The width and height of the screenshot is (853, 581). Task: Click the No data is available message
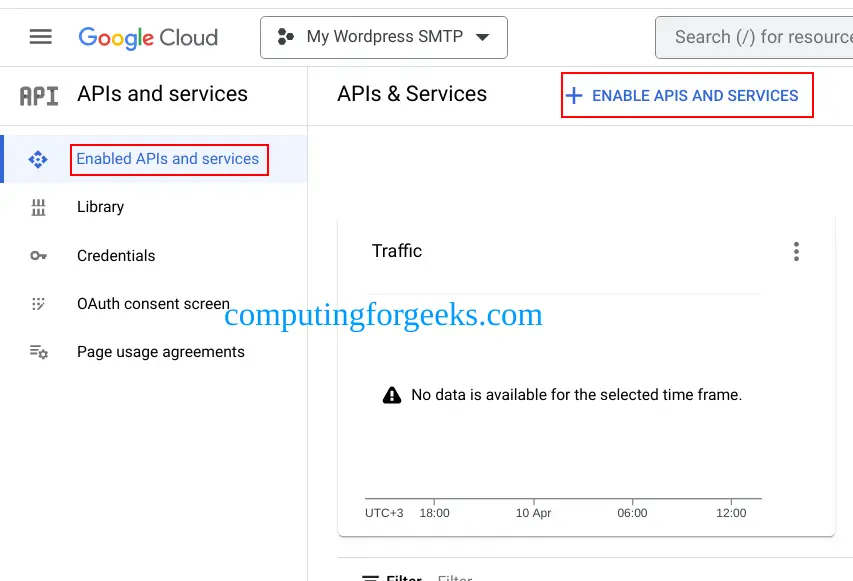coord(577,394)
